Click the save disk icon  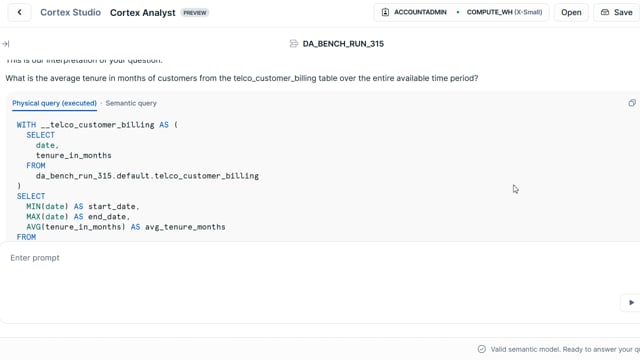pos(605,12)
